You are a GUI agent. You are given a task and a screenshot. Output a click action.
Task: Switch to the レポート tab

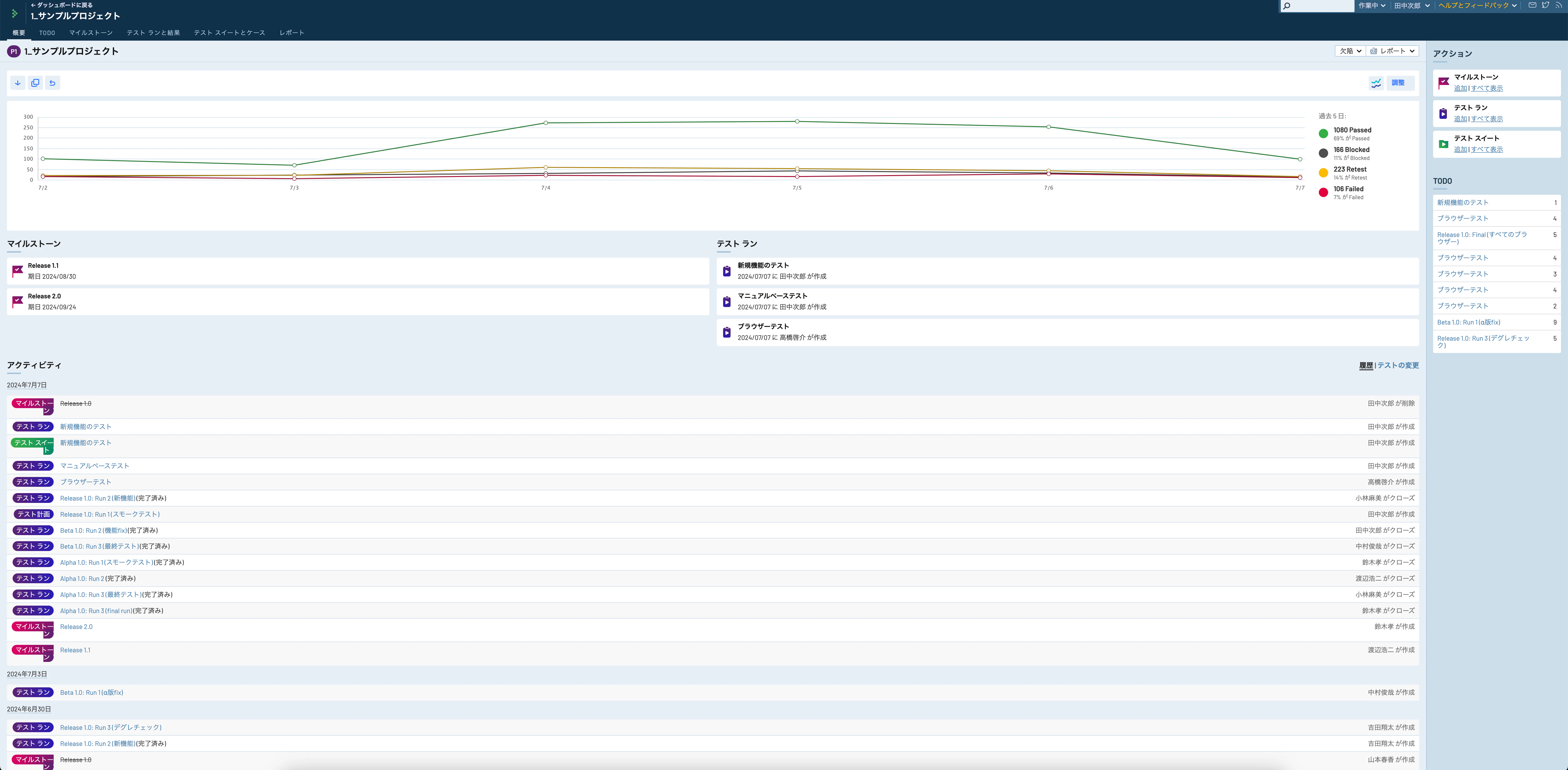(x=292, y=33)
